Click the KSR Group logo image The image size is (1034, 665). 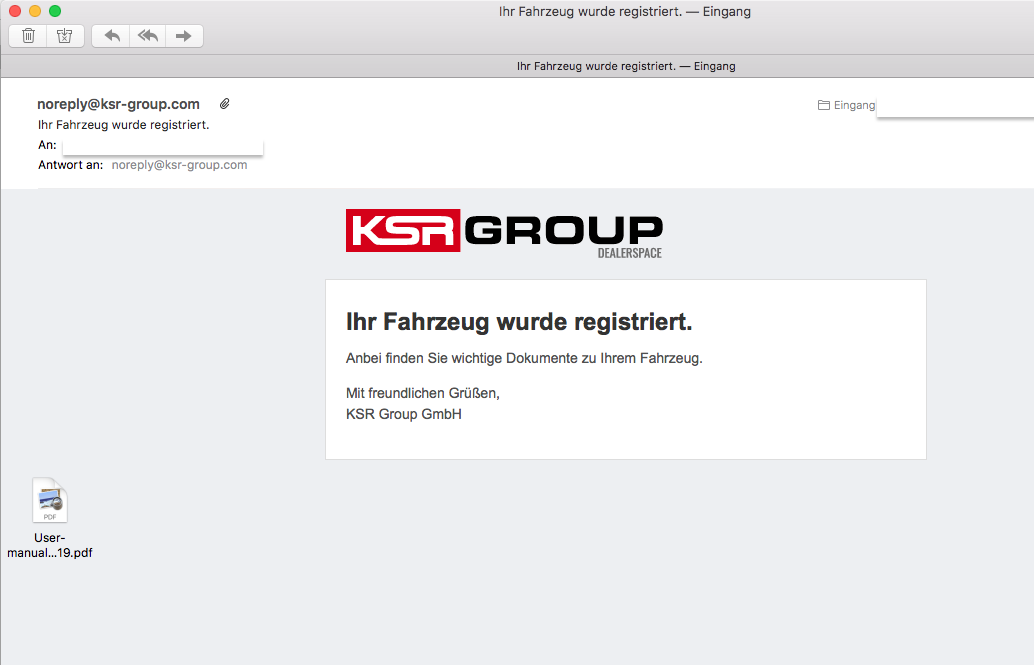[504, 232]
